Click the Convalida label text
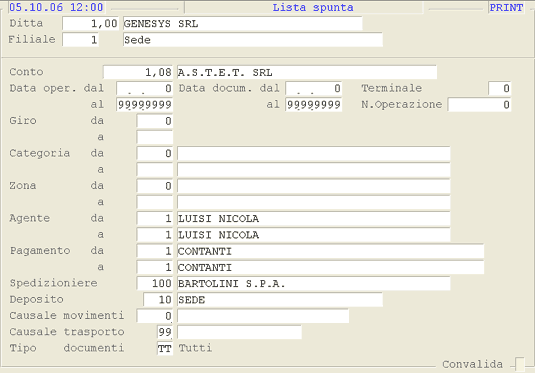This screenshot has height=373, width=535. pyautogui.click(x=473, y=364)
